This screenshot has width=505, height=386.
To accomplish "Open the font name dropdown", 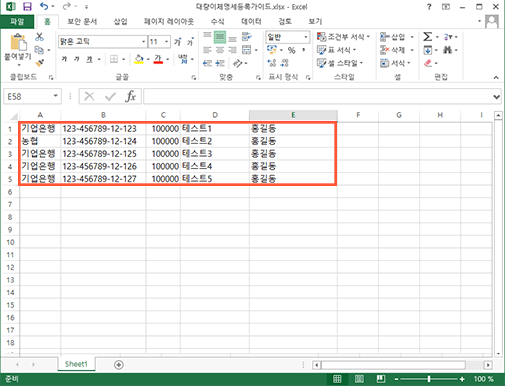I will click(144, 42).
